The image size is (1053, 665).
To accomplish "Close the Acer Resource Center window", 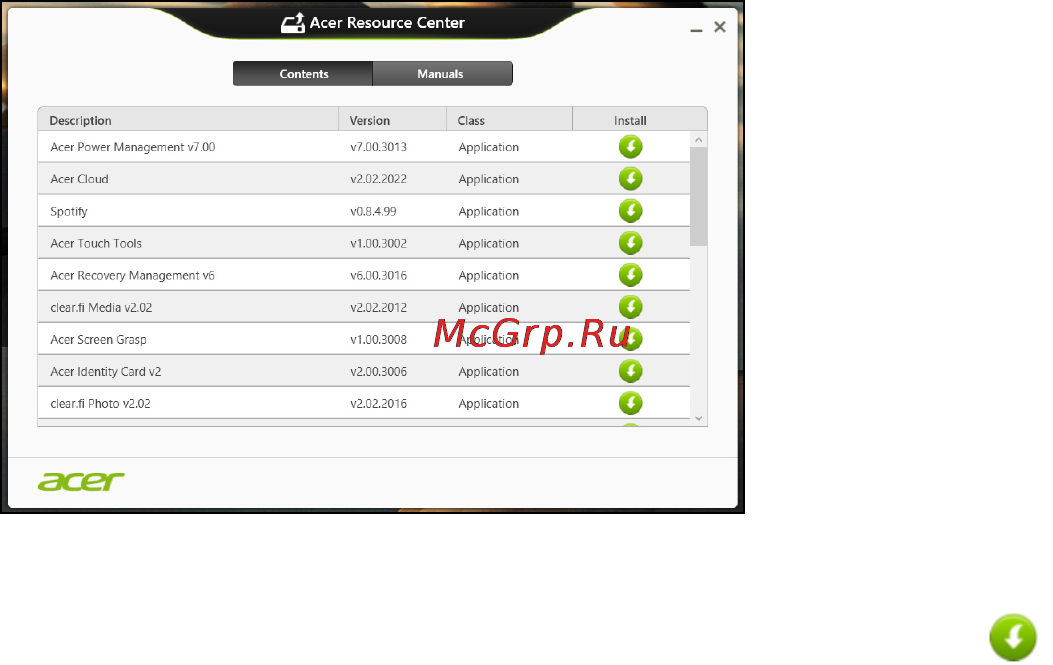I will click(720, 26).
